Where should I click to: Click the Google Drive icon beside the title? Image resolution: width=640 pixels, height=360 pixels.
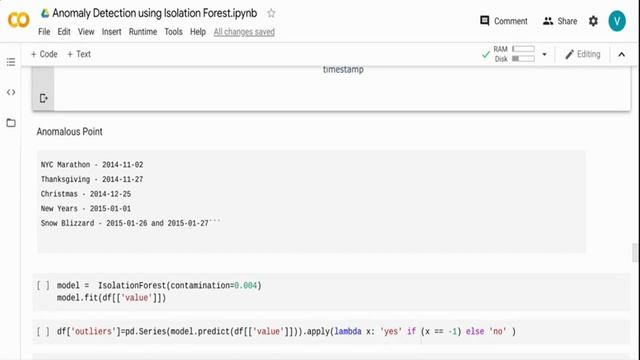[x=45, y=13]
